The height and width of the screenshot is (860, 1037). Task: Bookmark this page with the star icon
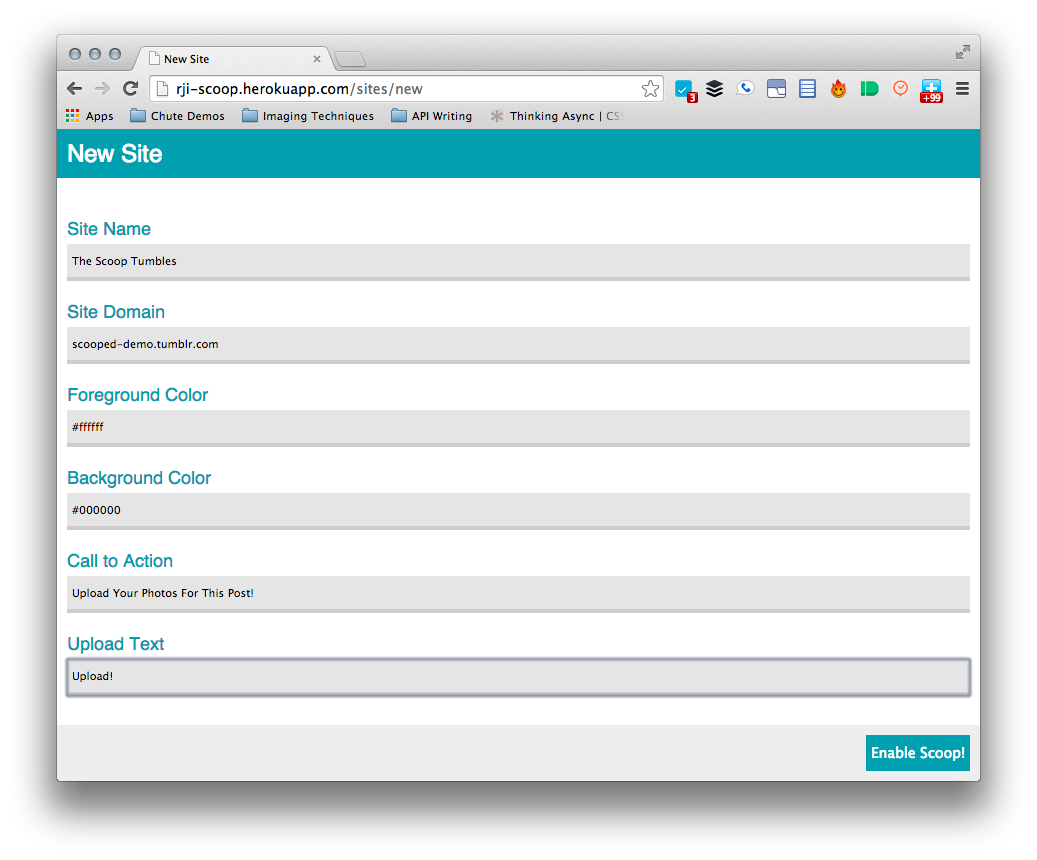pyautogui.click(x=650, y=89)
